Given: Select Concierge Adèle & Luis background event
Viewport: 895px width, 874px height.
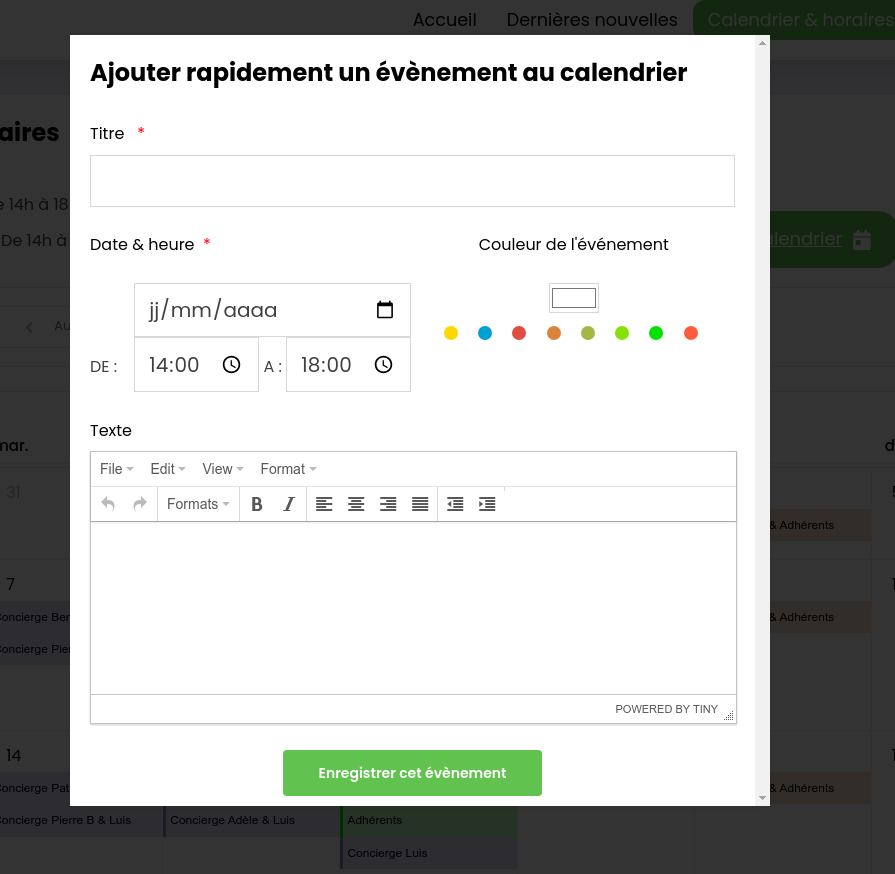Looking at the screenshot, I should [251, 820].
